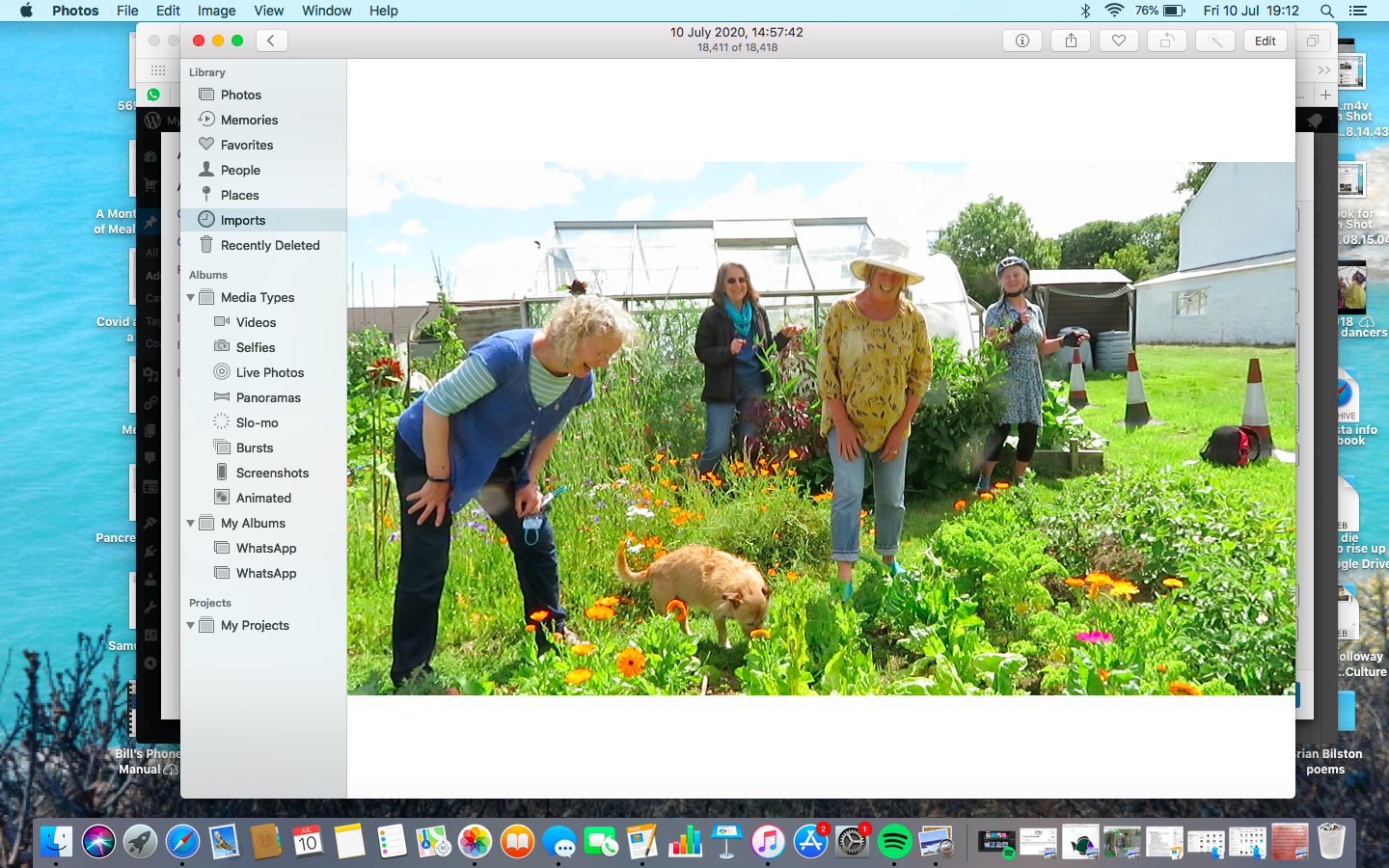The image size is (1389, 868).
Task: Select Live Photos in sidebar
Action: click(x=270, y=372)
